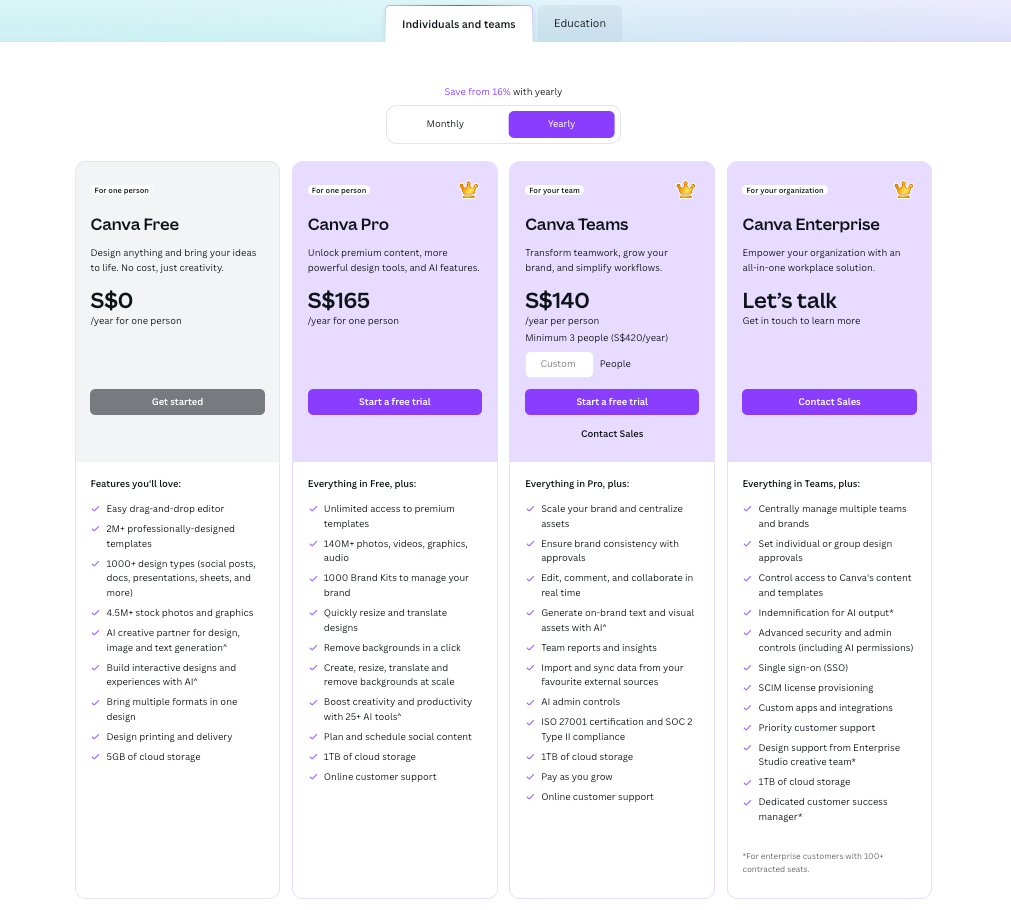Click 'Single sign-on (SSO)' feature
The width and height of the screenshot is (1011, 910).
tap(803, 668)
